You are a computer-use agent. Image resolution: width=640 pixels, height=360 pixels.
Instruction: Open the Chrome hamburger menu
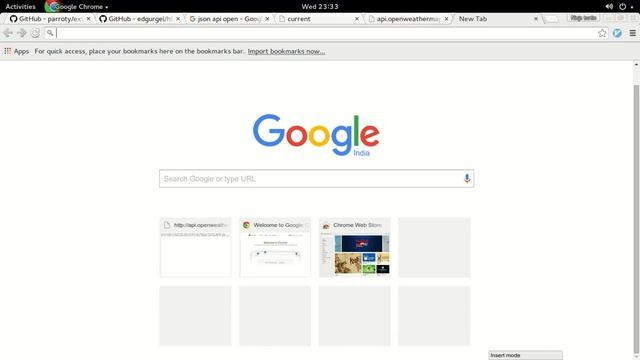[x=632, y=33]
